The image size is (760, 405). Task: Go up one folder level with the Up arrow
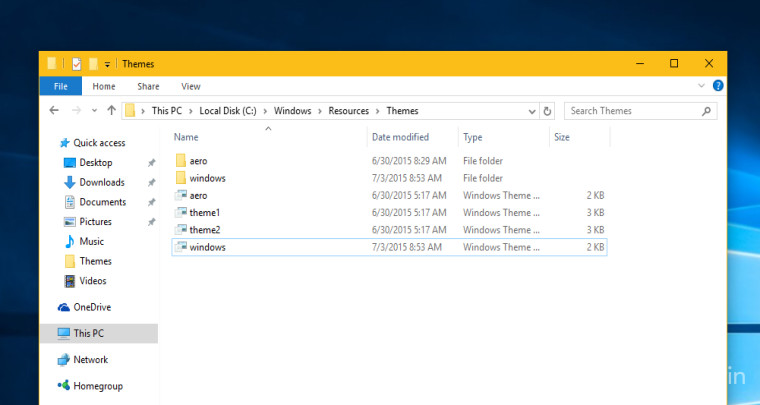click(x=111, y=110)
